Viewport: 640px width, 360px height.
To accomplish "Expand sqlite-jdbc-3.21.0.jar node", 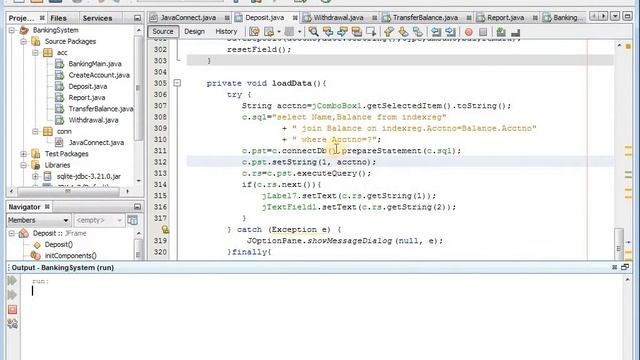I will click(x=36, y=176).
